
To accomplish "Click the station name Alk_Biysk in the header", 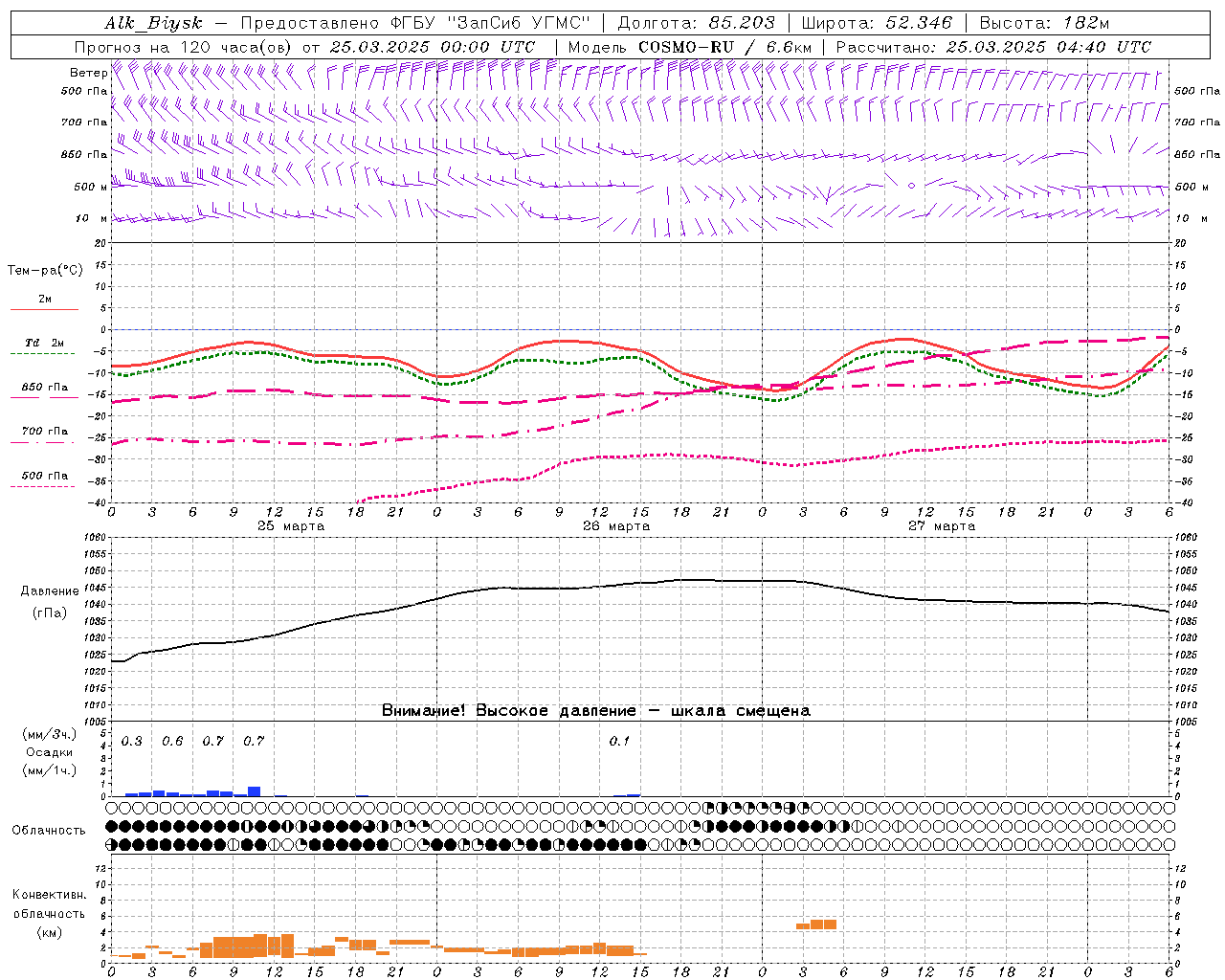I will [x=154, y=23].
